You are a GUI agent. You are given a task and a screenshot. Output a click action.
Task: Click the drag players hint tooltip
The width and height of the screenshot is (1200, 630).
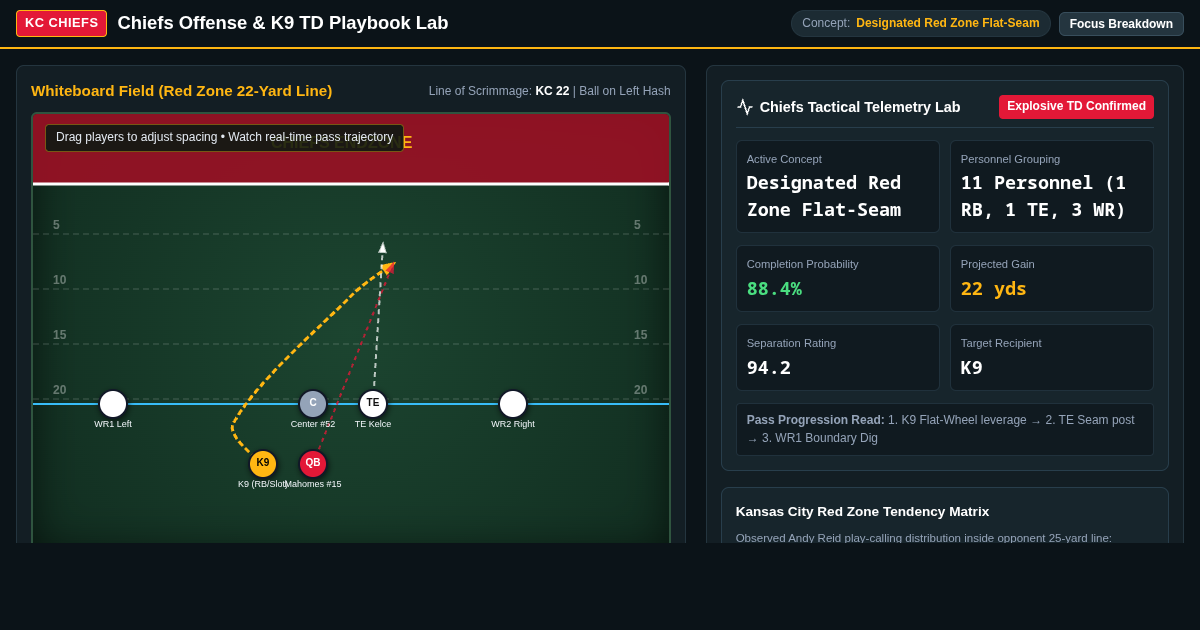[224, 138]
